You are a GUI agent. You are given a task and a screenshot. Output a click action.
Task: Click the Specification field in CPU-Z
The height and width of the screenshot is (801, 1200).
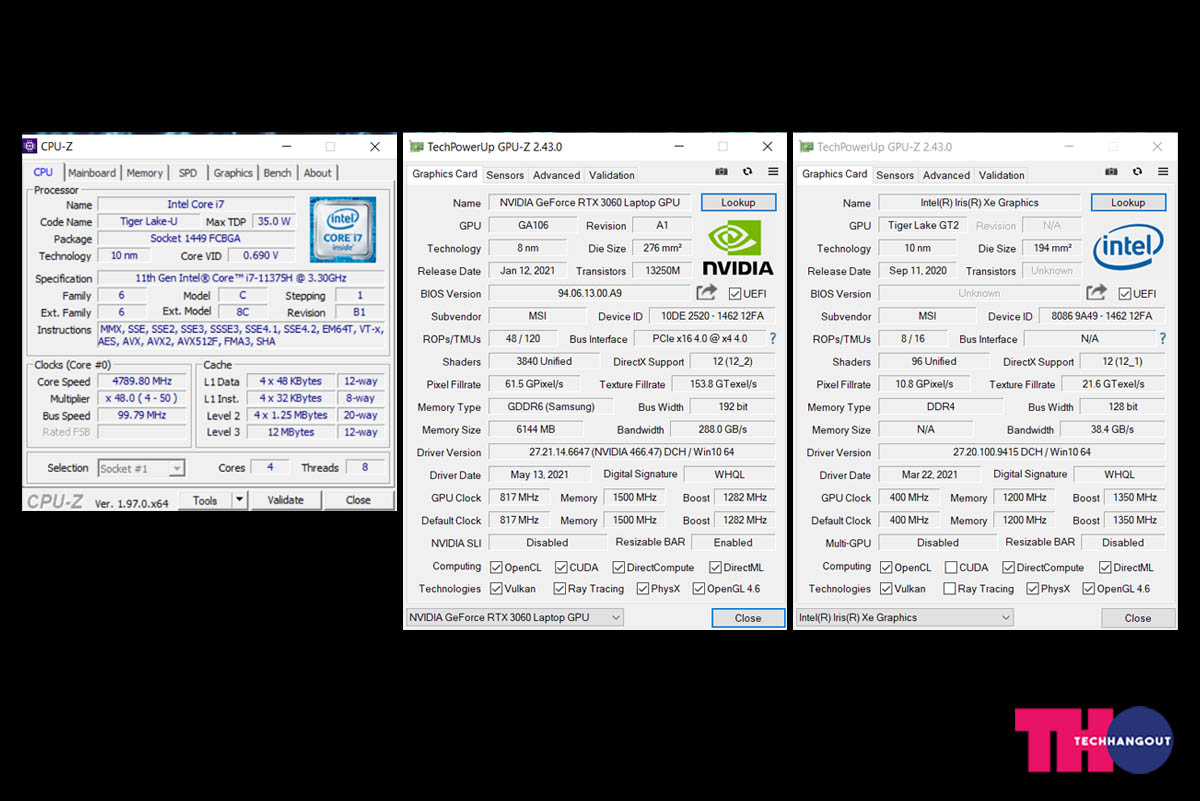(240, 279)
